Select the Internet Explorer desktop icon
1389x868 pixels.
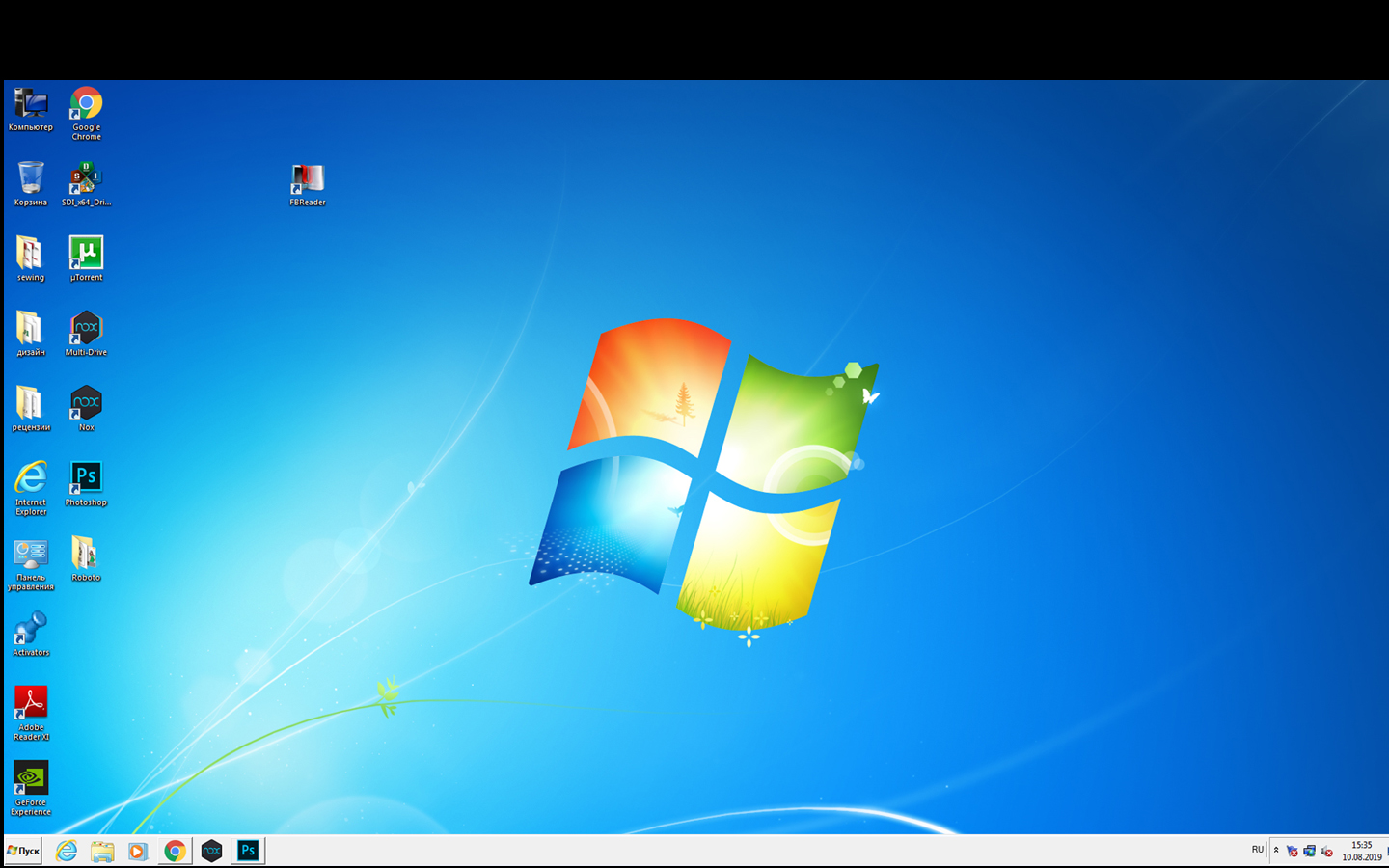[31, 489]
